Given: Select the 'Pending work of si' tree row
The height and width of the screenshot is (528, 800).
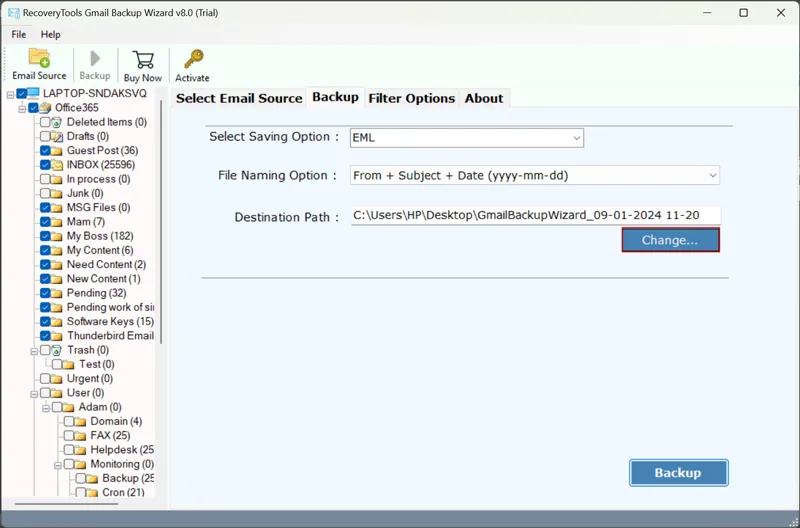Looking at the screenshot, I should pyautogui.click(x=110, y=307).
